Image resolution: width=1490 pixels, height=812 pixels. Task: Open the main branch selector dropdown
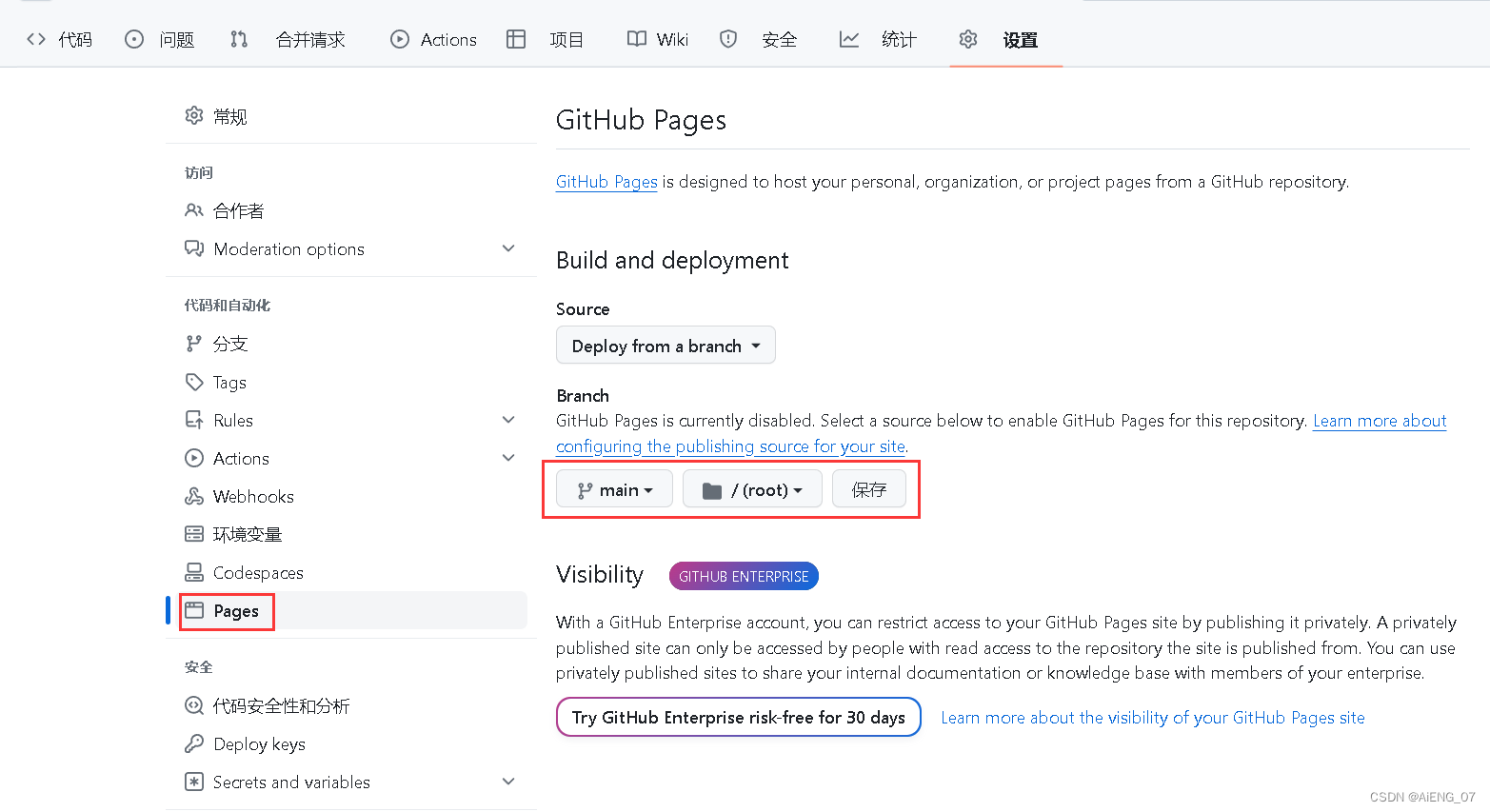coord(614,489)
